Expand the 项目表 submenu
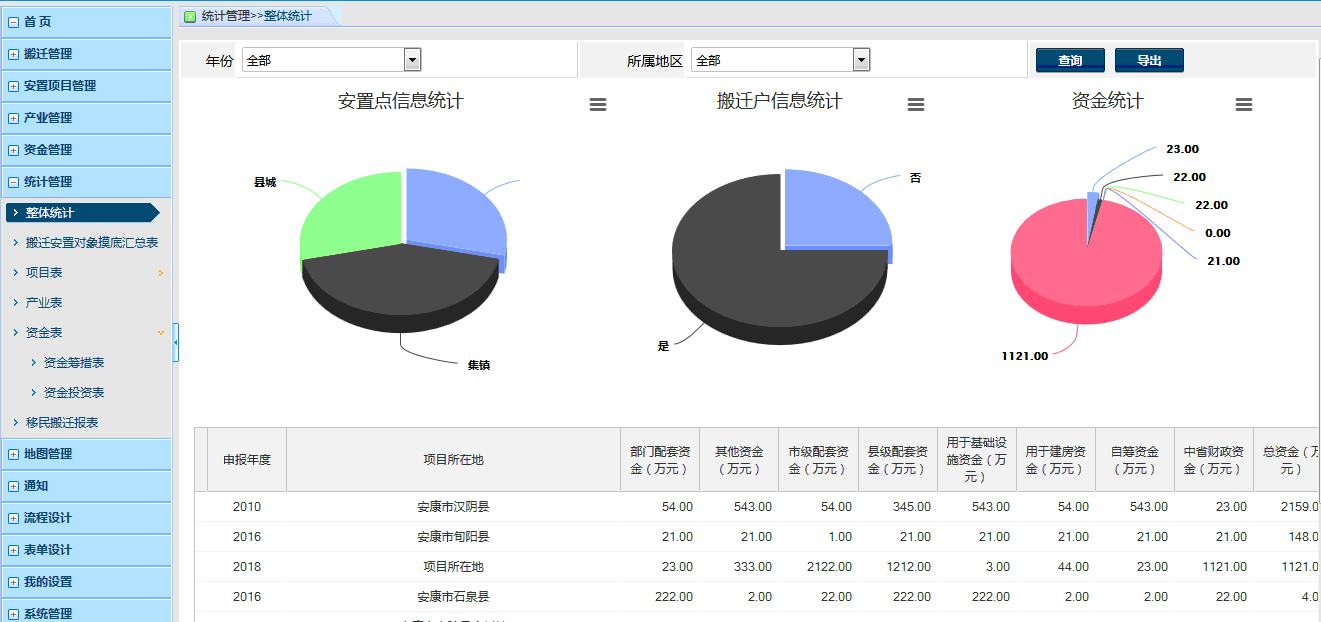Image resolution: width=1321 pixels, height=622 pixels. [x=160, y=272]
